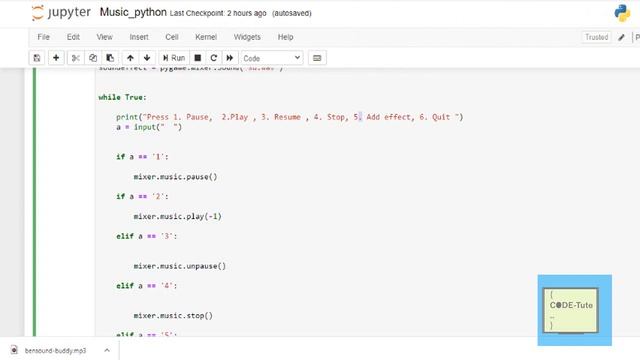Rename the notebook title Music_python

coord(133,12)
